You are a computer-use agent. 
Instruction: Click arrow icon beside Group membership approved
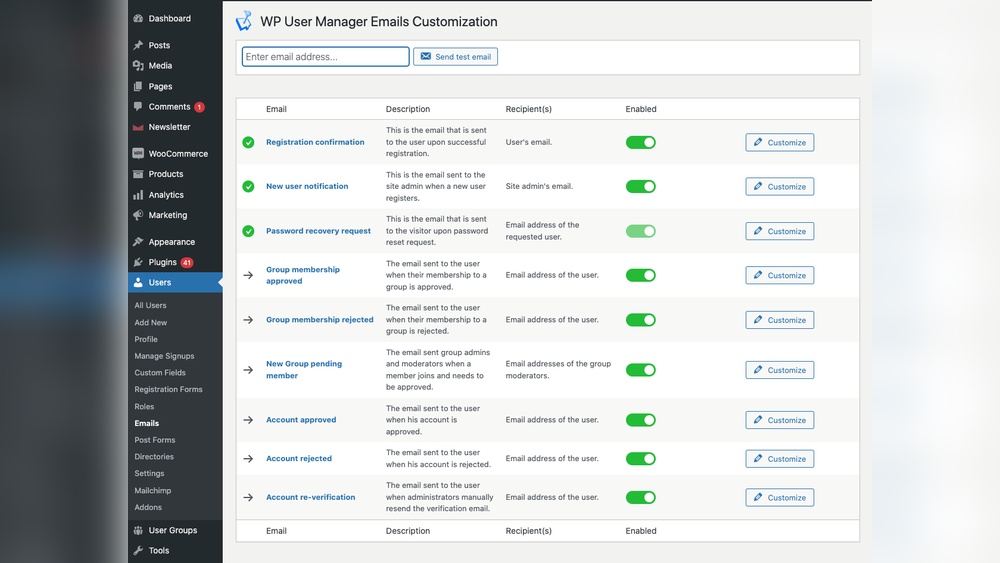[248, 275]
